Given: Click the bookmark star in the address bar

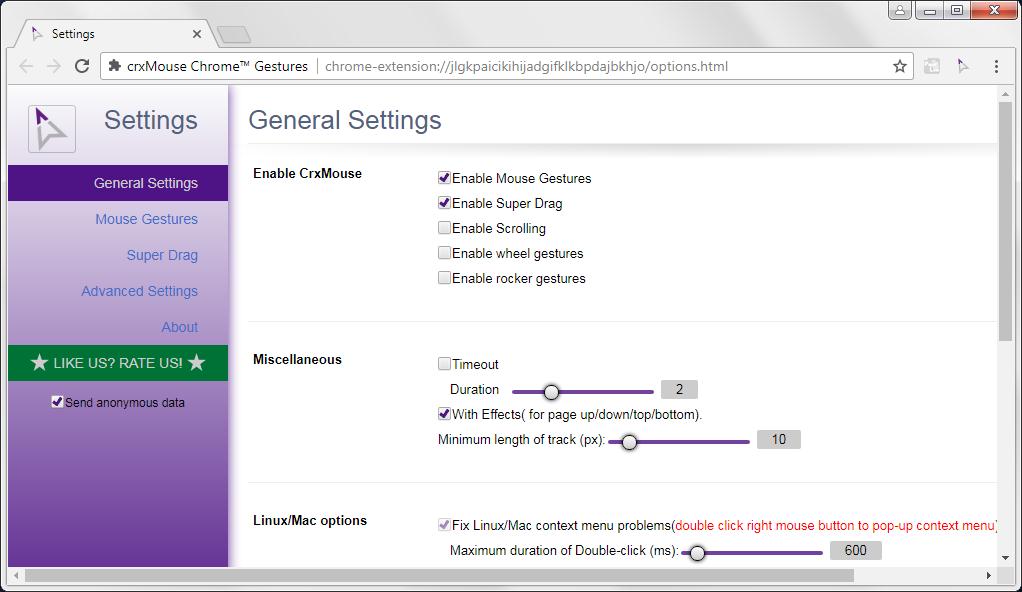Looking at the screenshot, I should [x=899, y=66].
